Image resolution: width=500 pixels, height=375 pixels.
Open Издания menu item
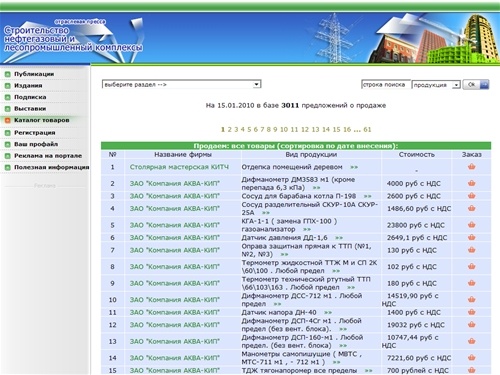tap(28, 86)
